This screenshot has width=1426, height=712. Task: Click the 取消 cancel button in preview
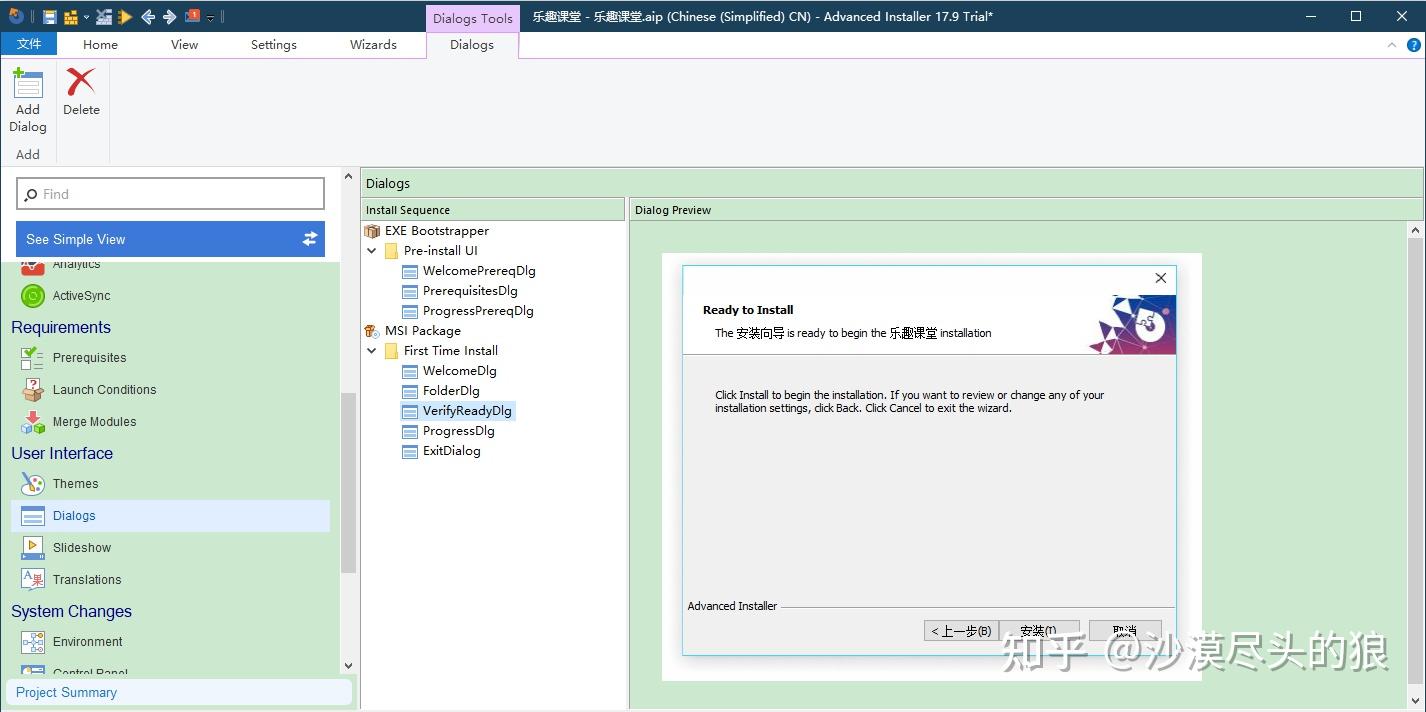tap(1125, 631)
